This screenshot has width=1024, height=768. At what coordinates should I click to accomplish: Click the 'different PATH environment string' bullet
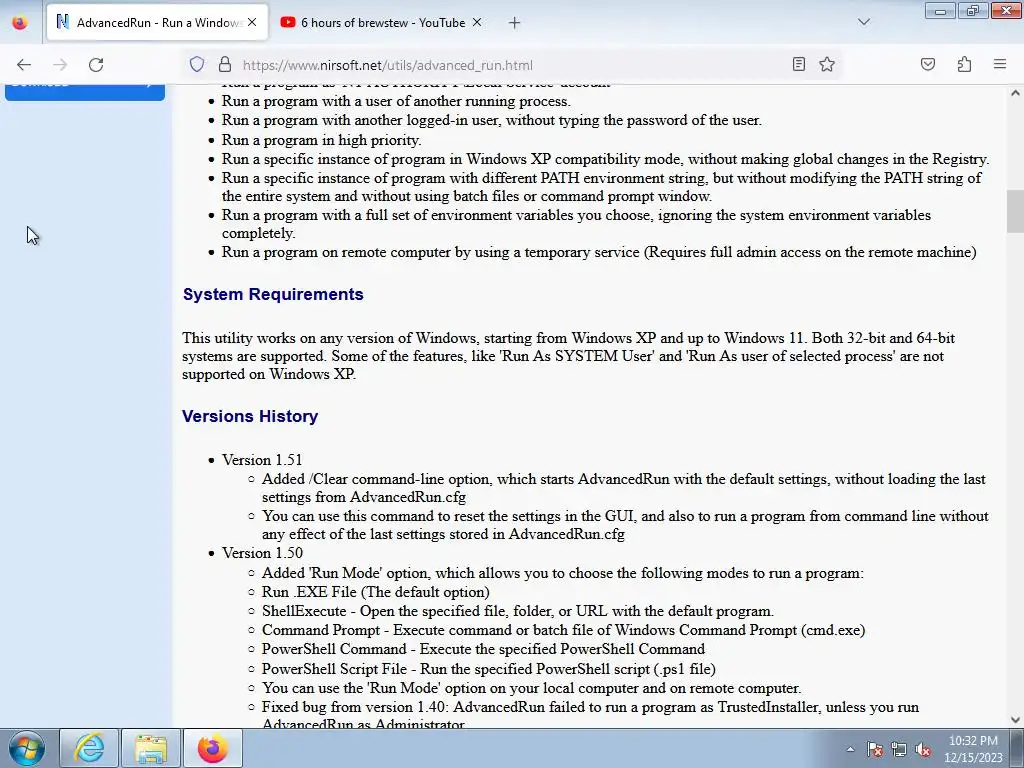601,187
